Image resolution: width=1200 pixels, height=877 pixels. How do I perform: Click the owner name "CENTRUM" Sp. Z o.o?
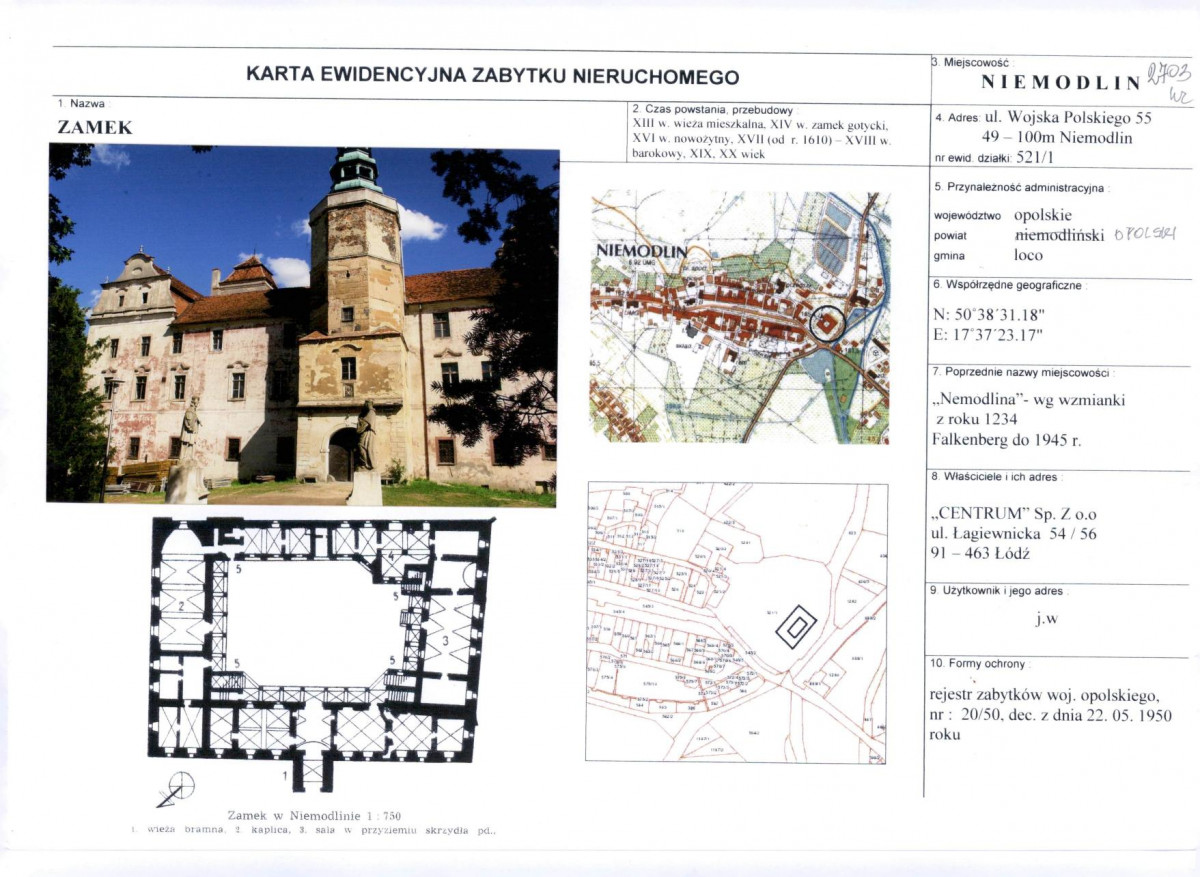[x=1013, y=514]
